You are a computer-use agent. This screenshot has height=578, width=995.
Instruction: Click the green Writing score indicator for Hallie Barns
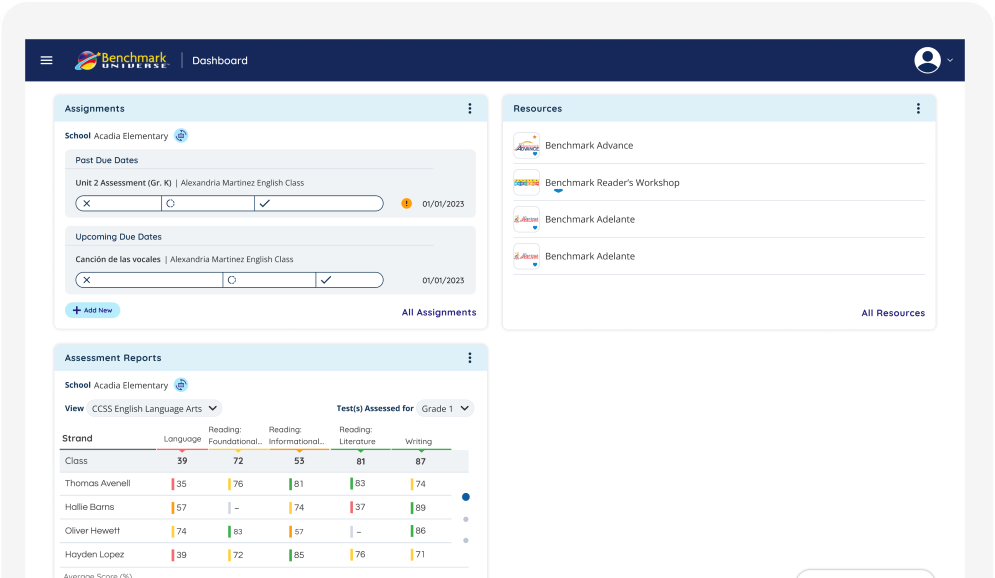[x=412, y=507]
